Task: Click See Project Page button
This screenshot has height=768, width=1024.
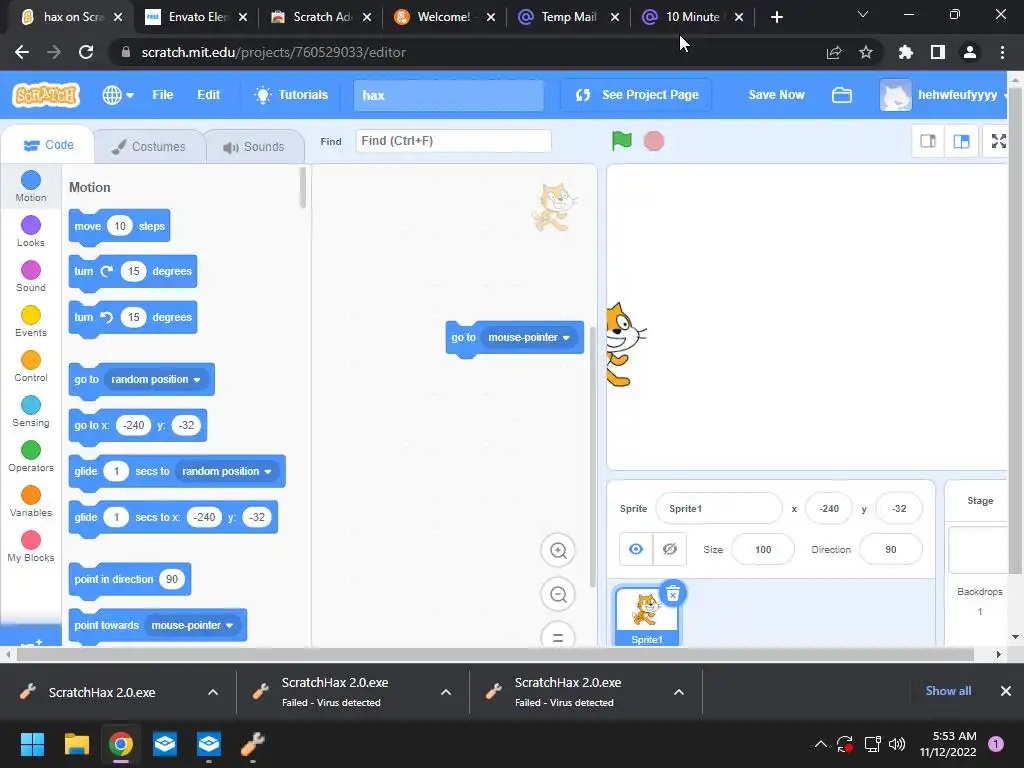Action: [x=637, y=95]
